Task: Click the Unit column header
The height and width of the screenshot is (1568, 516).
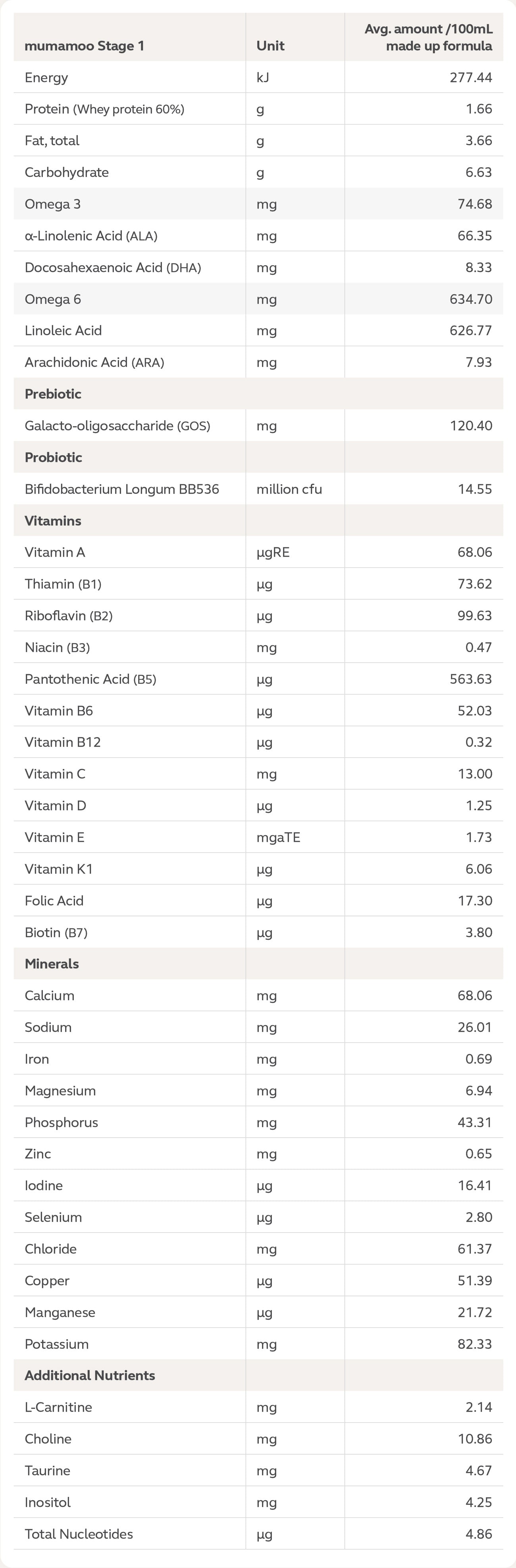Action: click(x=270, y=46)
